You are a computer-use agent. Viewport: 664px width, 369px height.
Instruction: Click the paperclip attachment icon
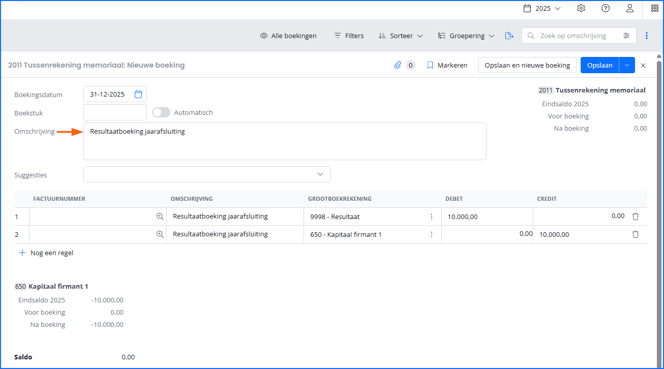coord(397,65)
